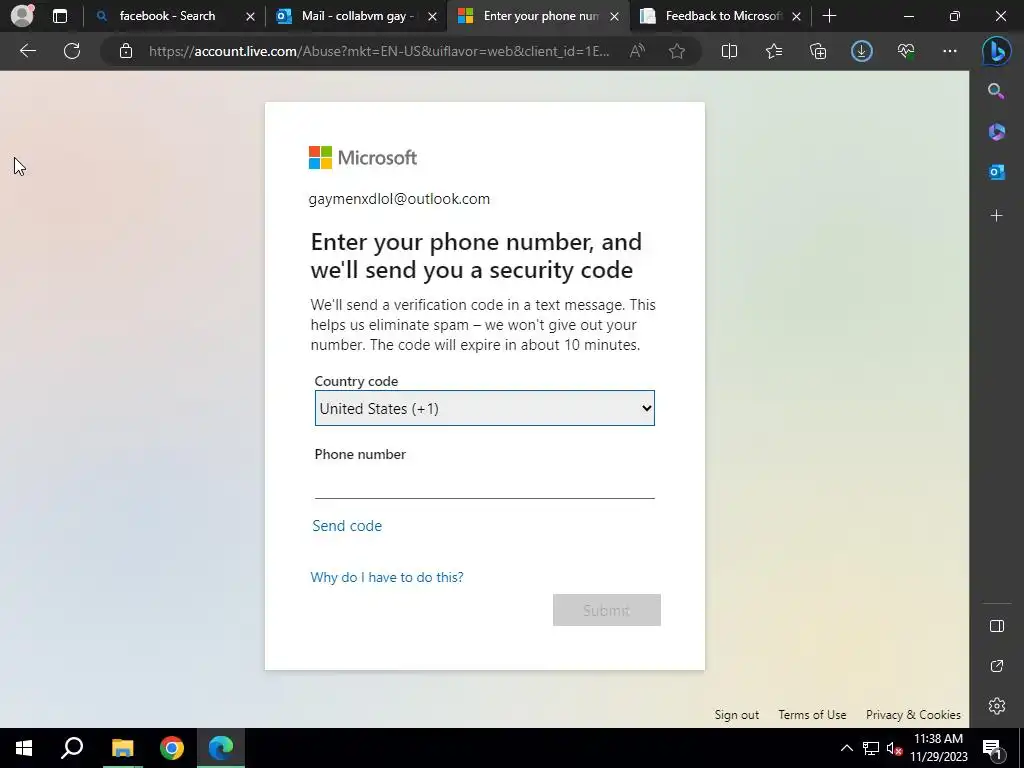Close the Feedback to Microsoft tab
Image resolution: width=1024 pixels, height=768 pixels.
coord(796,17)
